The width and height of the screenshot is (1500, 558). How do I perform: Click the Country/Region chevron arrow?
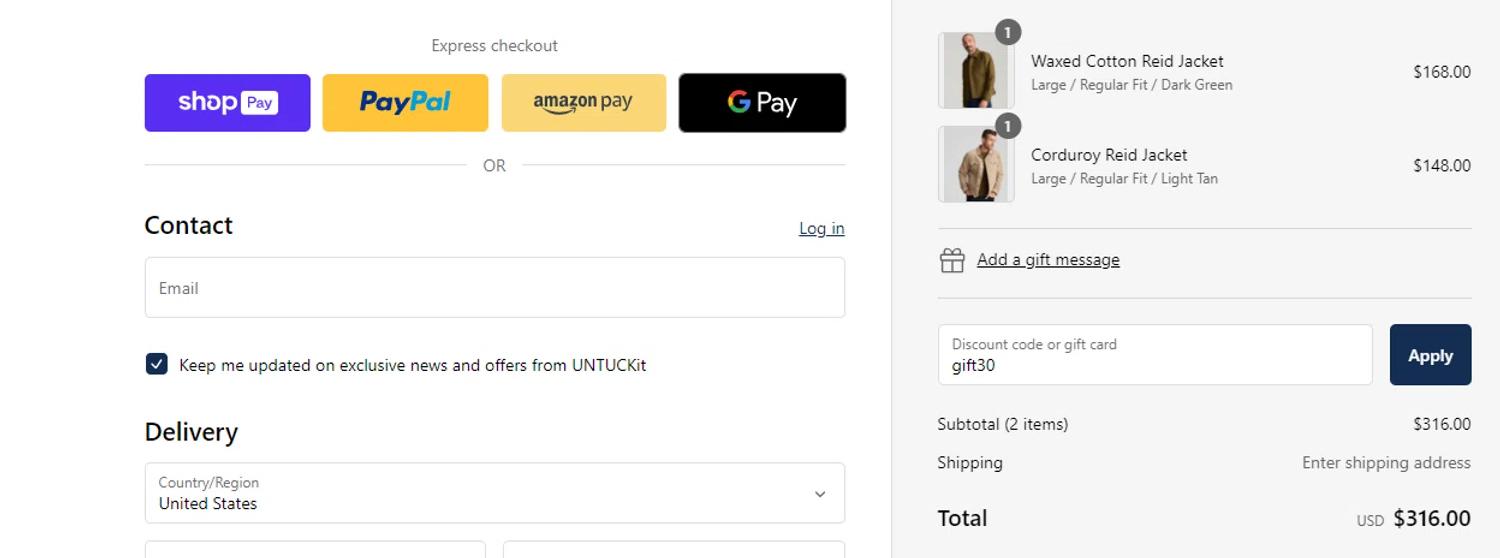820,494
